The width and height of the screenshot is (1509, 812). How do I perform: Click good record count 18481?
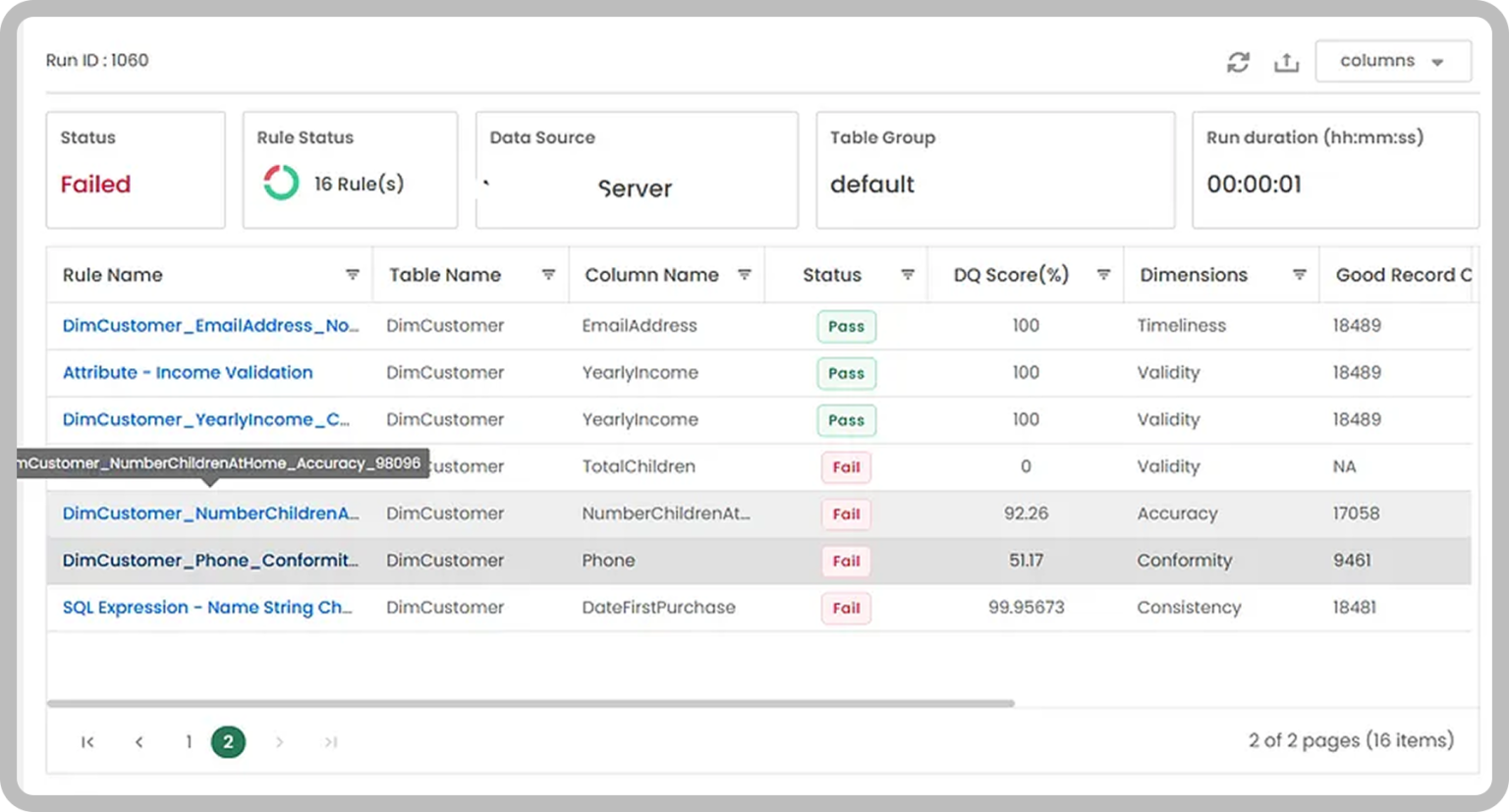coord(1354,608)
